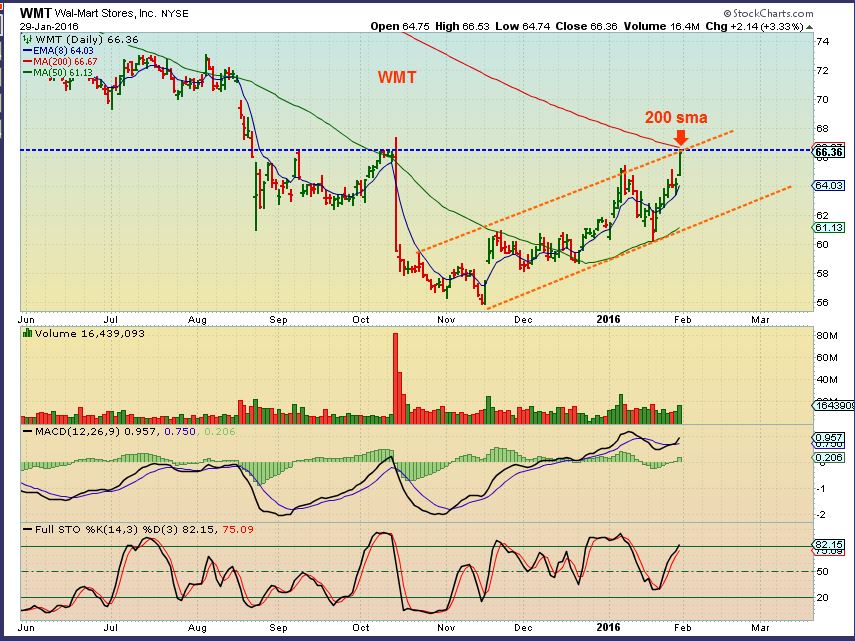Click the orange '200 sma' chart label
Viewport: 855px width, 641px height.
tap(676, 117)
